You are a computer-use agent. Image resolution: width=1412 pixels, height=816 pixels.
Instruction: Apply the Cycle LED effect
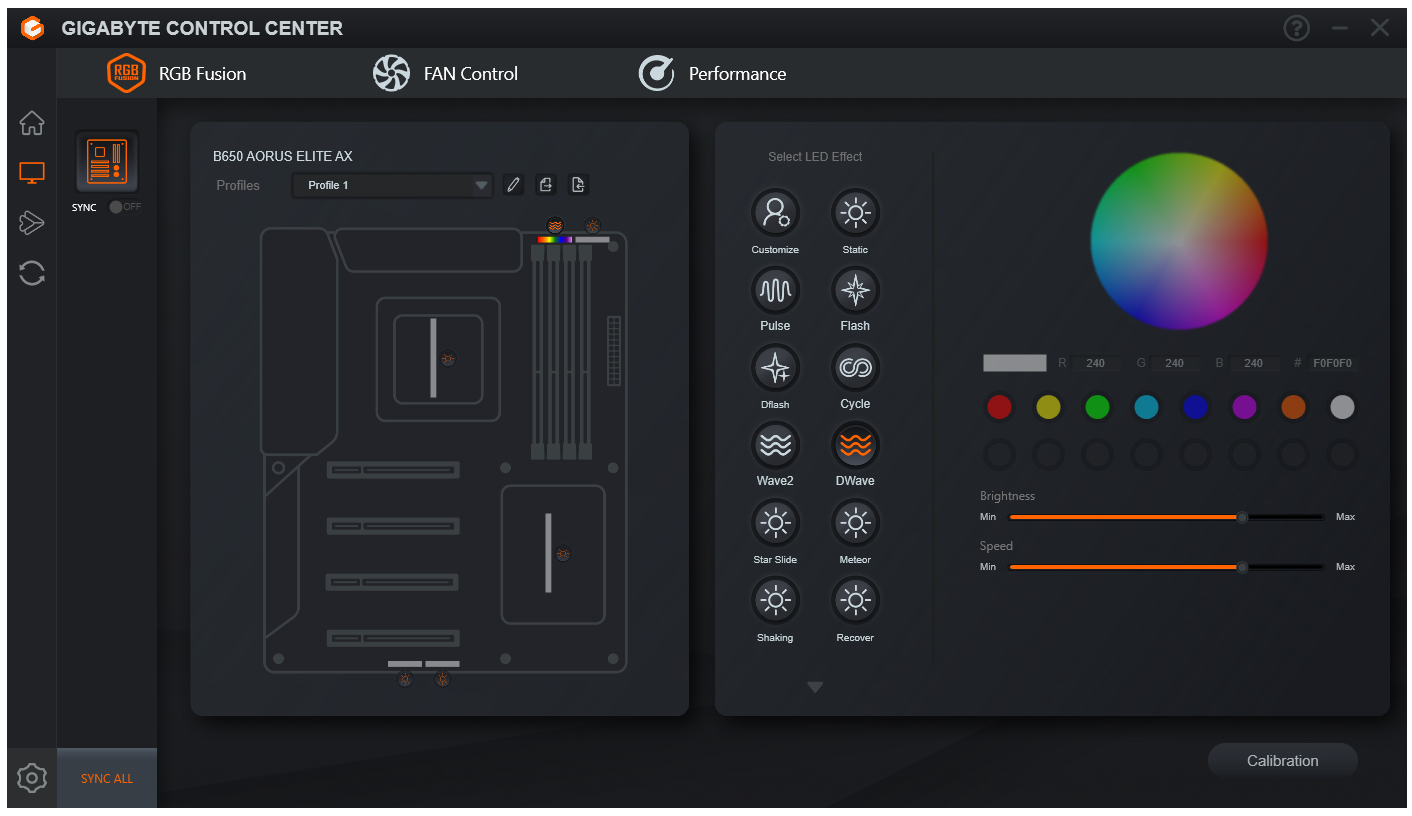pyautogui.click(x=855, y=368)
